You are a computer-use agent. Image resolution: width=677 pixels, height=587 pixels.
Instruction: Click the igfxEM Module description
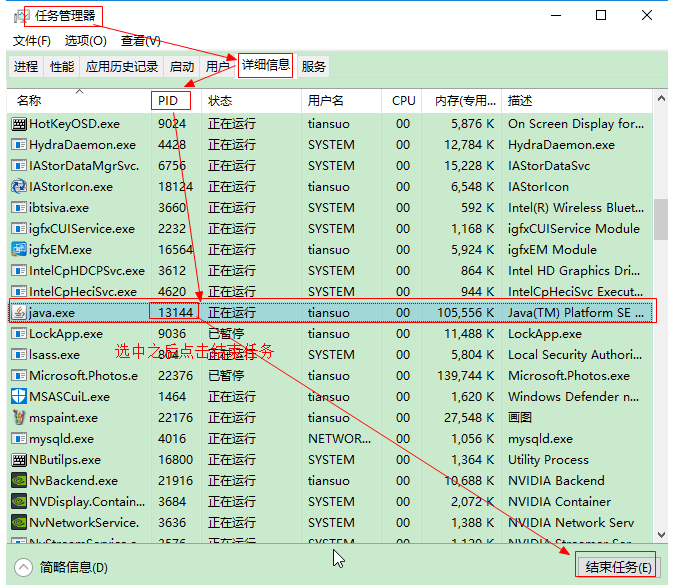coord(552,250)
